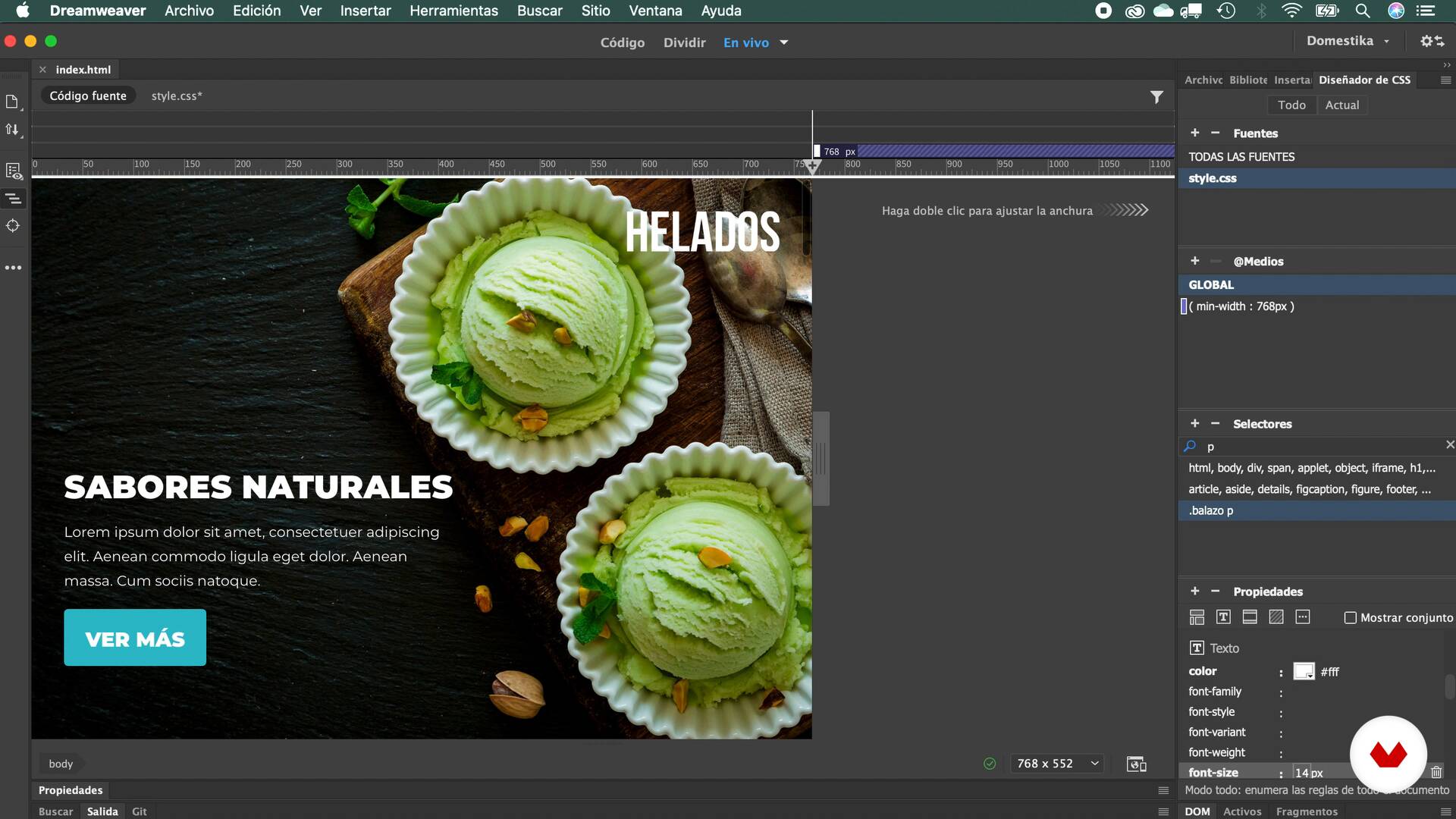Screen dimensions: 1456x819
Task: Select Código fuente source button
Action: [x=88, y=96]
